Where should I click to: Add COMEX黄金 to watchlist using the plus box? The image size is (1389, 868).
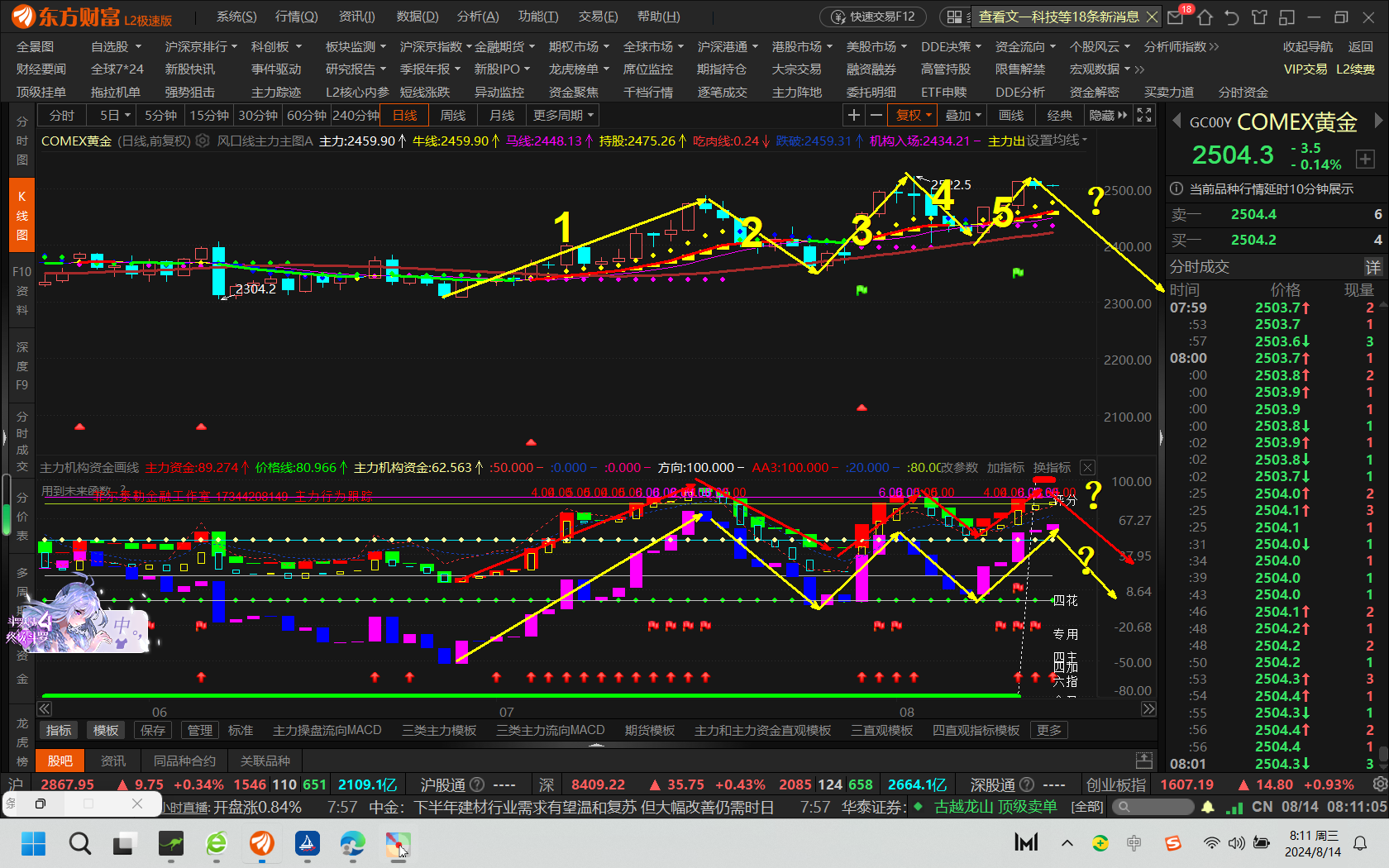1365,159
